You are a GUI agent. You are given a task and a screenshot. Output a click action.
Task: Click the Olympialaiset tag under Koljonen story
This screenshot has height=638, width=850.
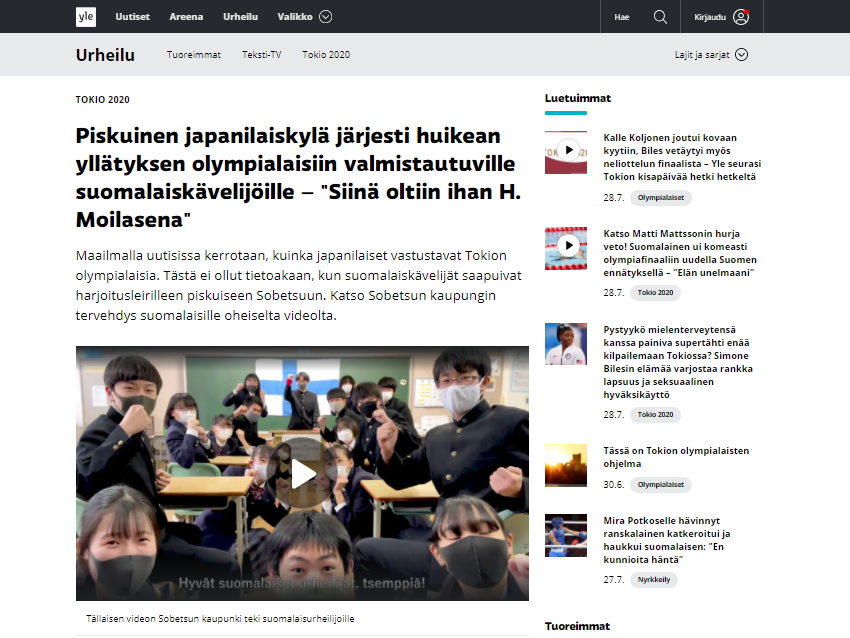coord(660,199)
